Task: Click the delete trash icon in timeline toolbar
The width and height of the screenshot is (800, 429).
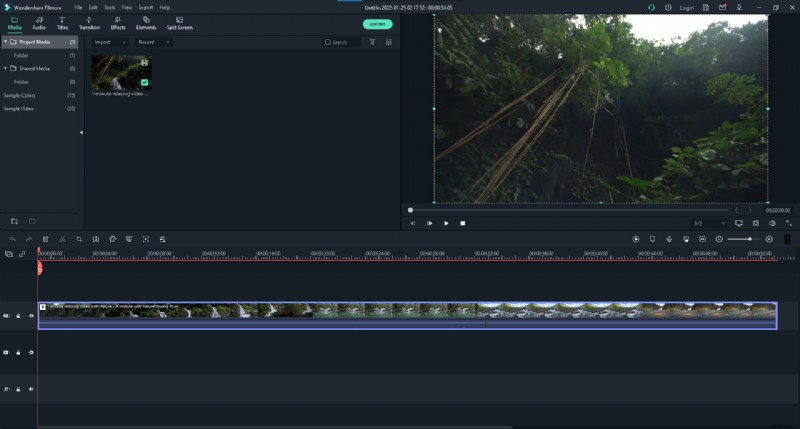Action: pos(45,239)
